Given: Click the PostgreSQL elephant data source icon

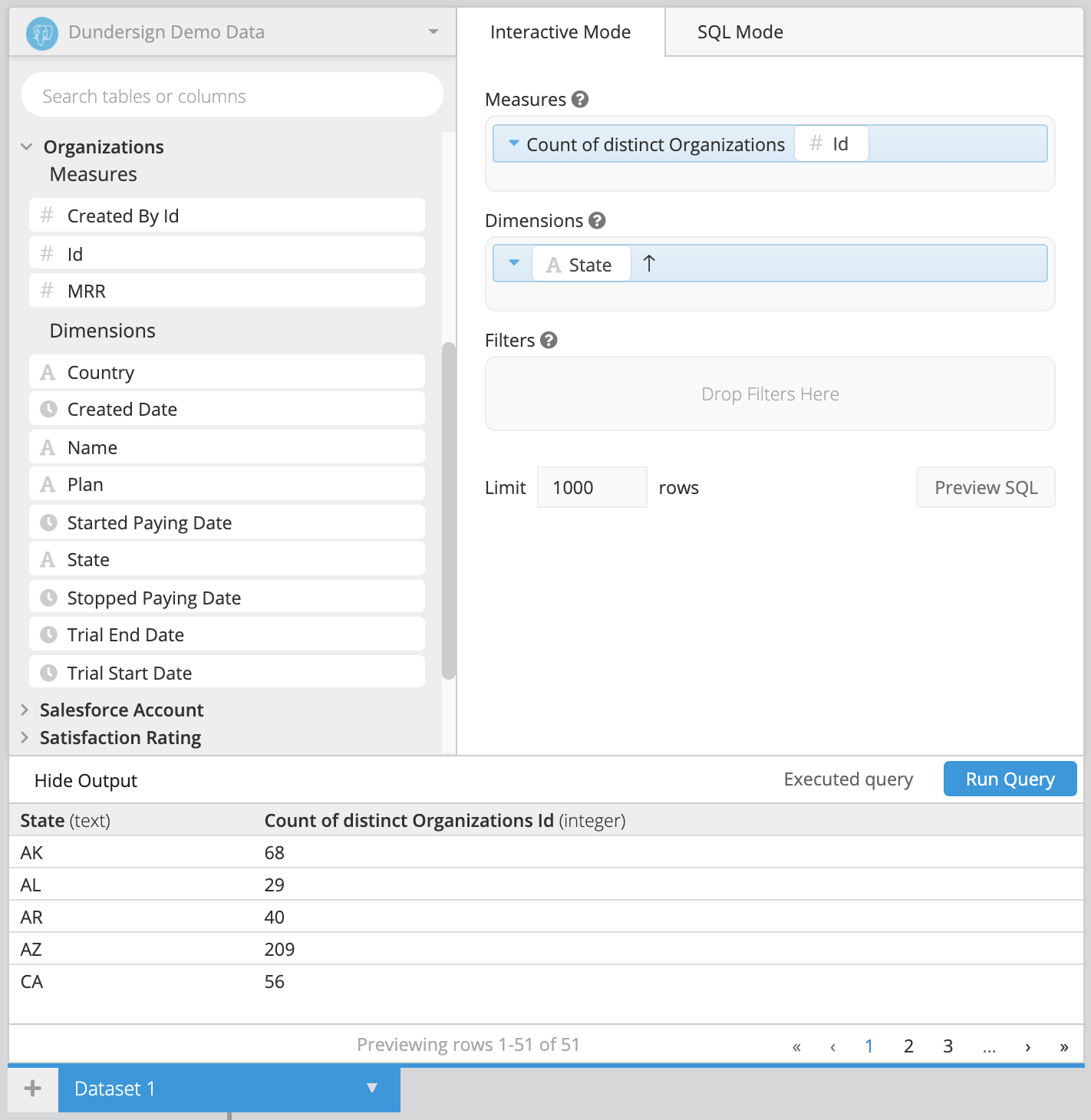Looking at the screenshot, I should [42, 33].
